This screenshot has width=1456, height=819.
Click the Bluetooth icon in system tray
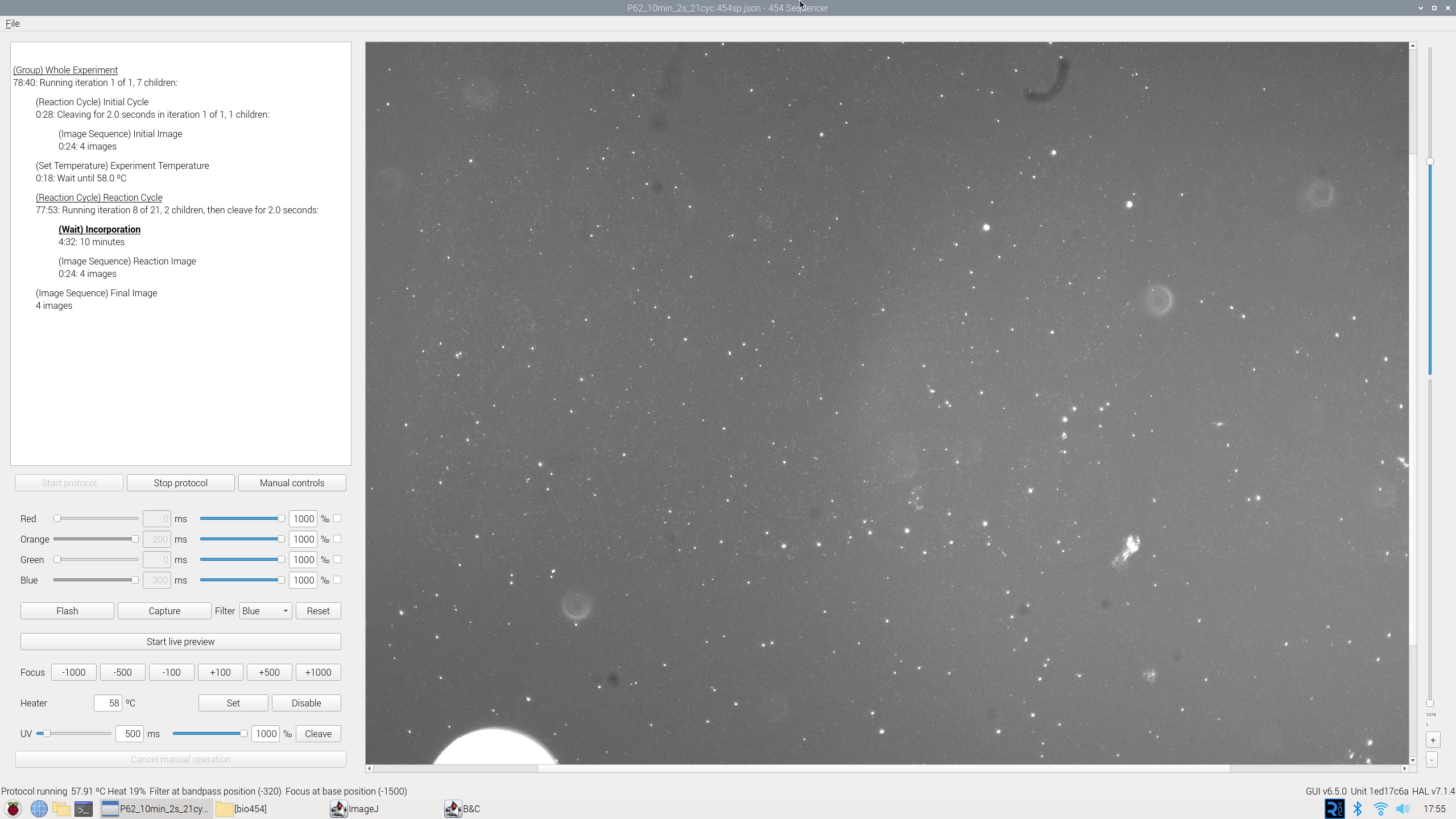[1358, 808]
